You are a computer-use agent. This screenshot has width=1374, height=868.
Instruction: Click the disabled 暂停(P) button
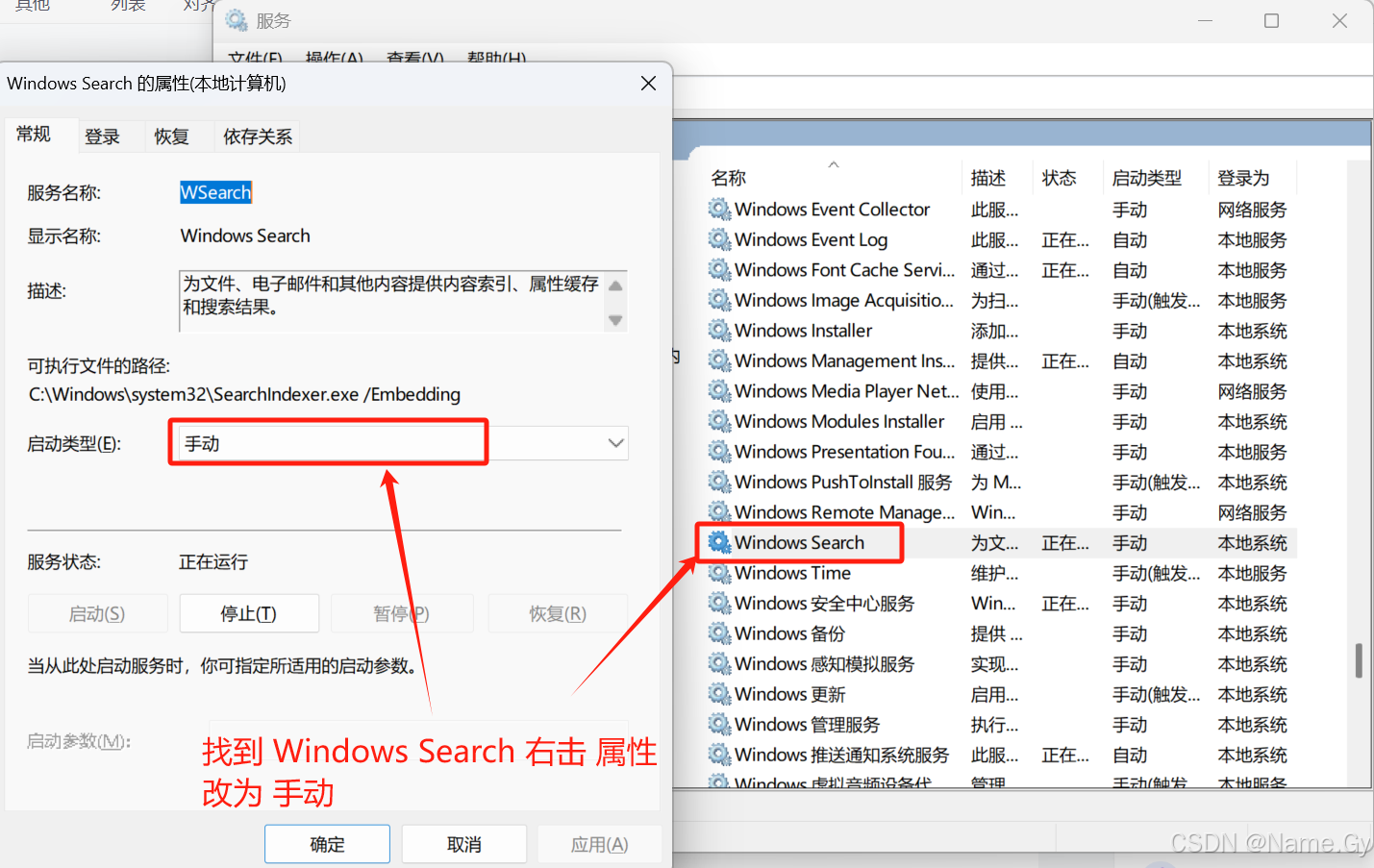tap(402, 613)
